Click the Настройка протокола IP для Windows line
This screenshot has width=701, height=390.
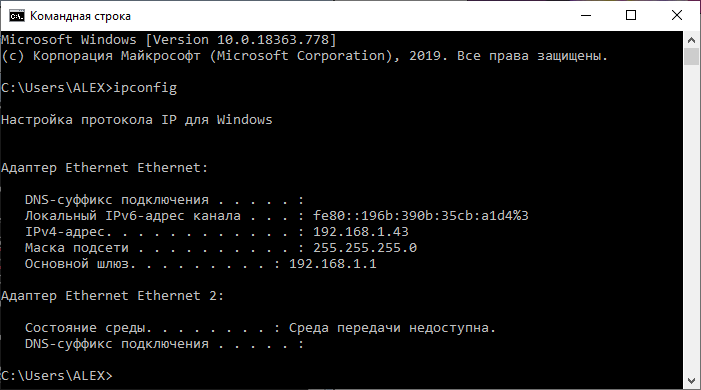[137, 120]
